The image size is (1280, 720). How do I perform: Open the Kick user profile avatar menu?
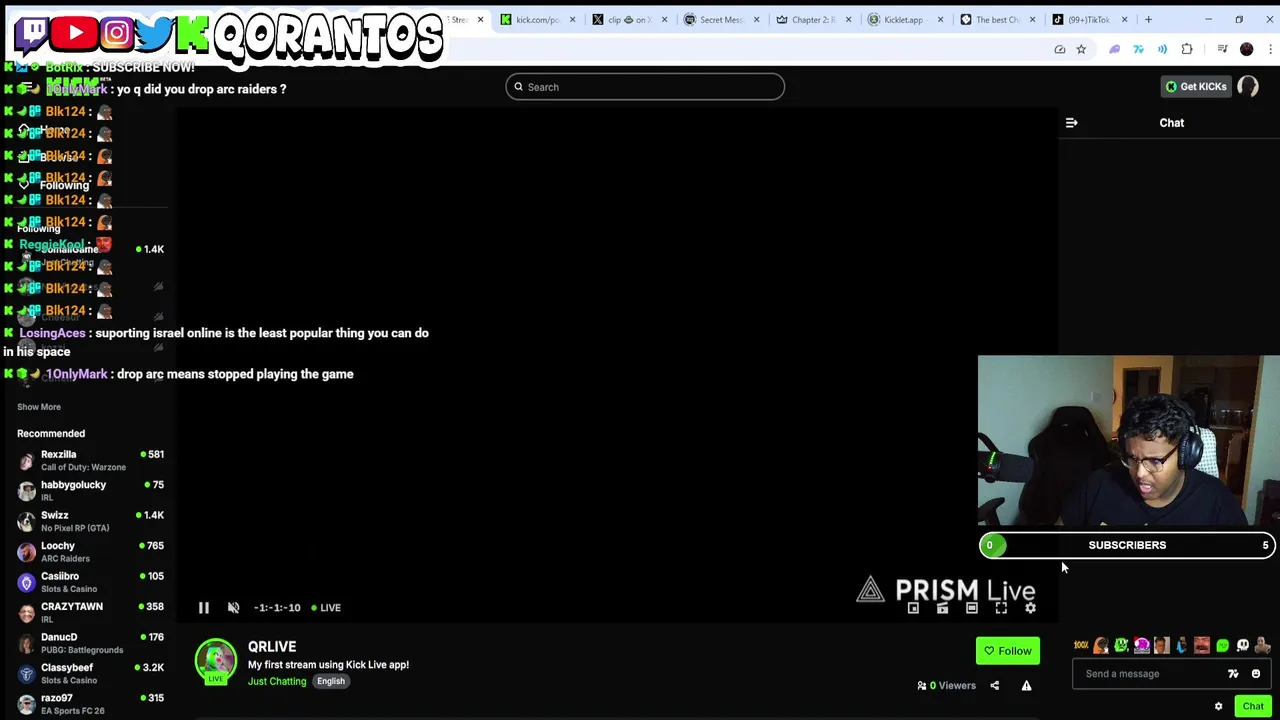[1248, 87]
